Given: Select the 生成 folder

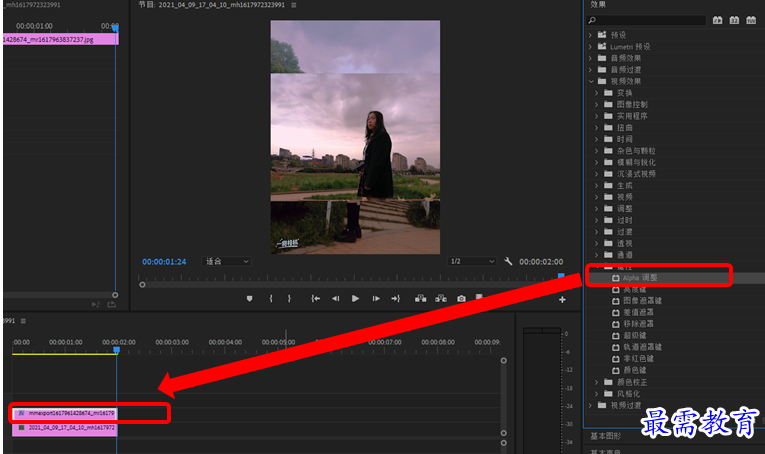Looking at the screenshot, I should [624, 185].
